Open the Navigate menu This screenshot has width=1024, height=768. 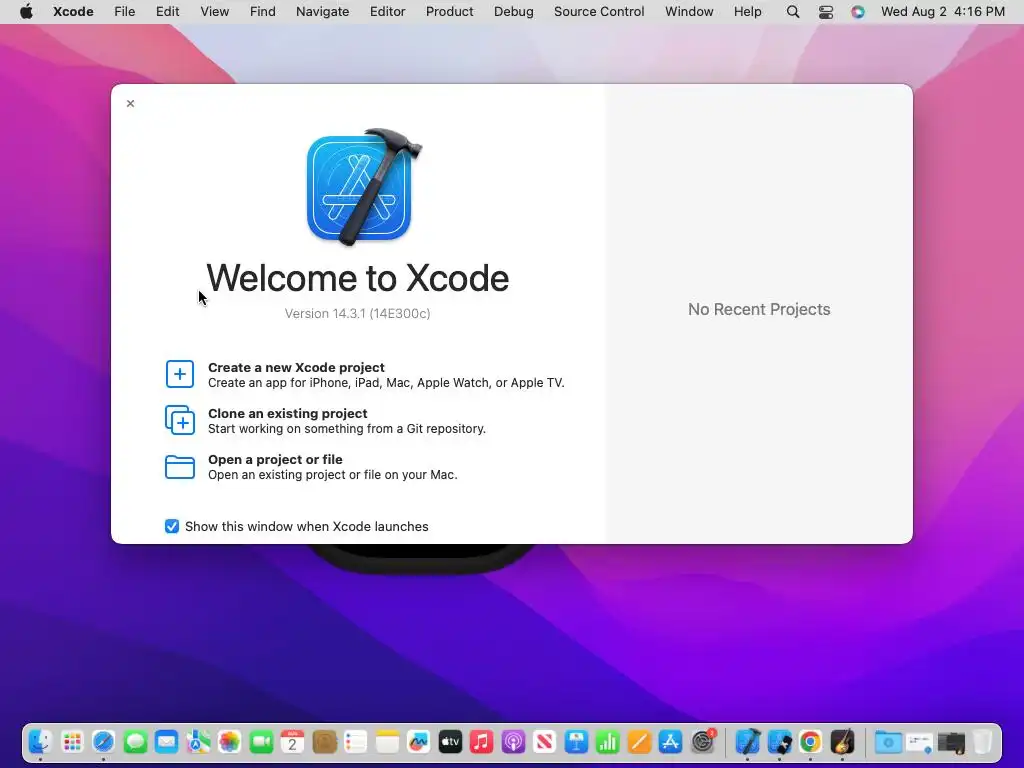coord(323,12)
